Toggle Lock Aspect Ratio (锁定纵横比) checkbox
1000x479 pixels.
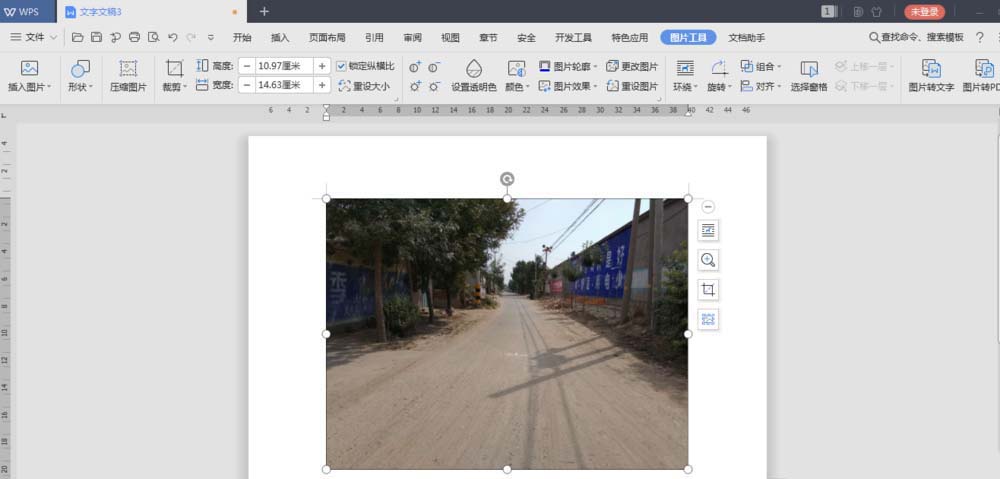point(342,66)
